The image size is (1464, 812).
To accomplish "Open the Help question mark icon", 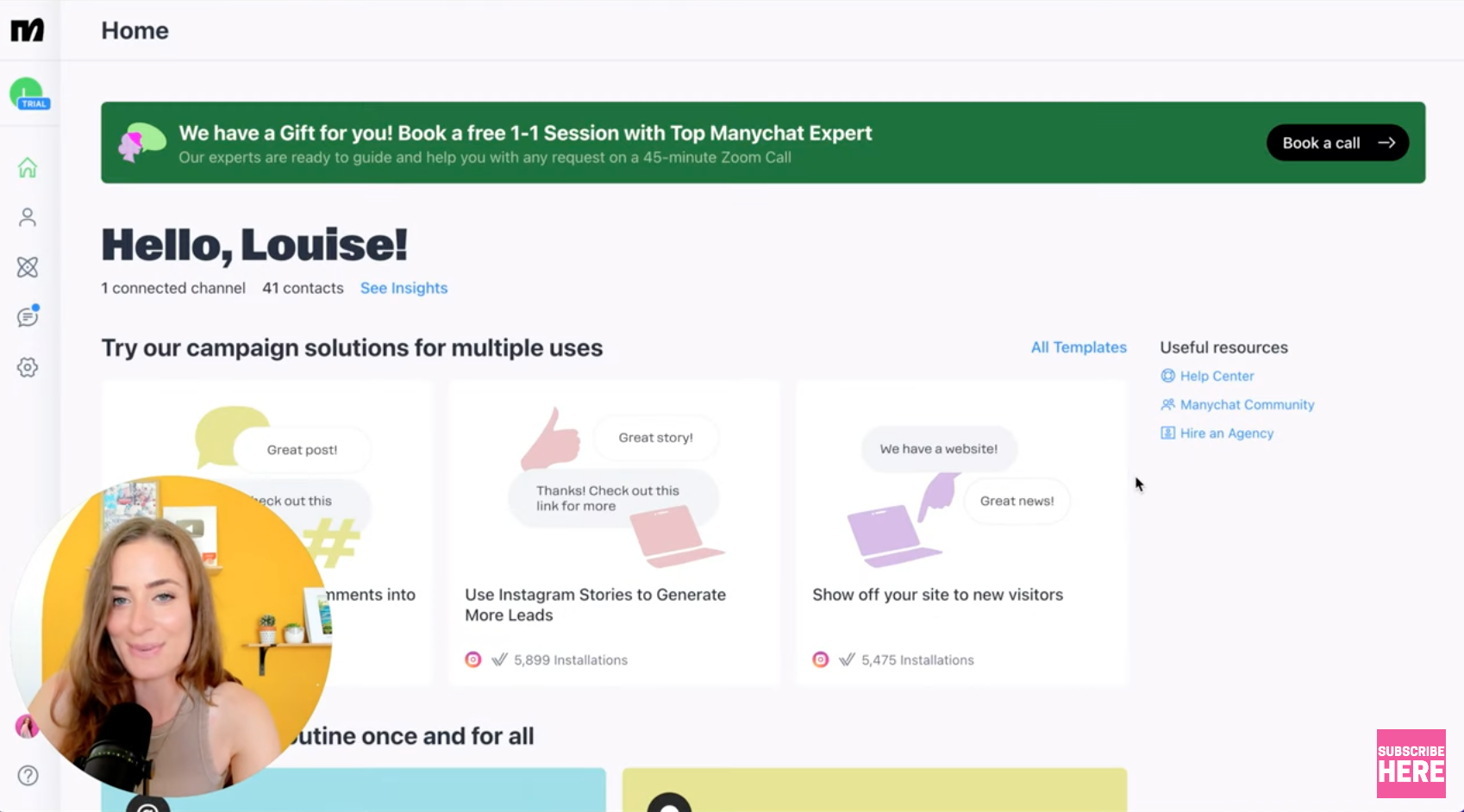I will point(28,775).
